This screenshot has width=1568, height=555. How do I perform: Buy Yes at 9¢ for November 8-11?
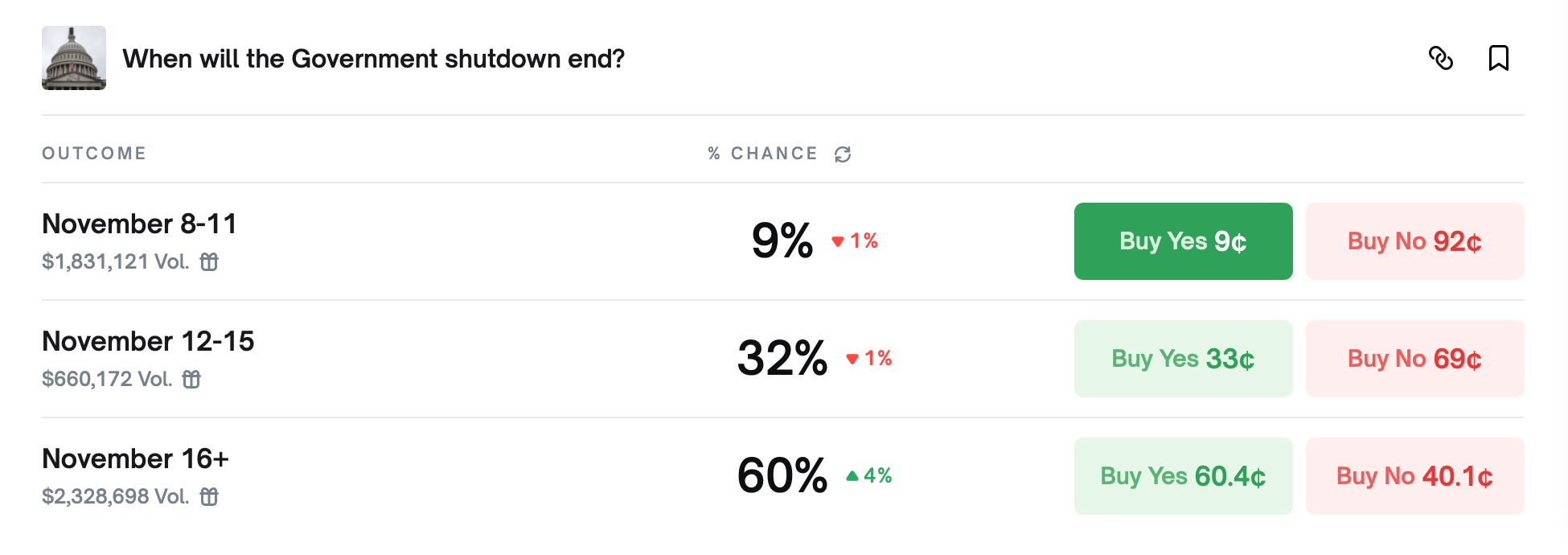point(1183,241)
